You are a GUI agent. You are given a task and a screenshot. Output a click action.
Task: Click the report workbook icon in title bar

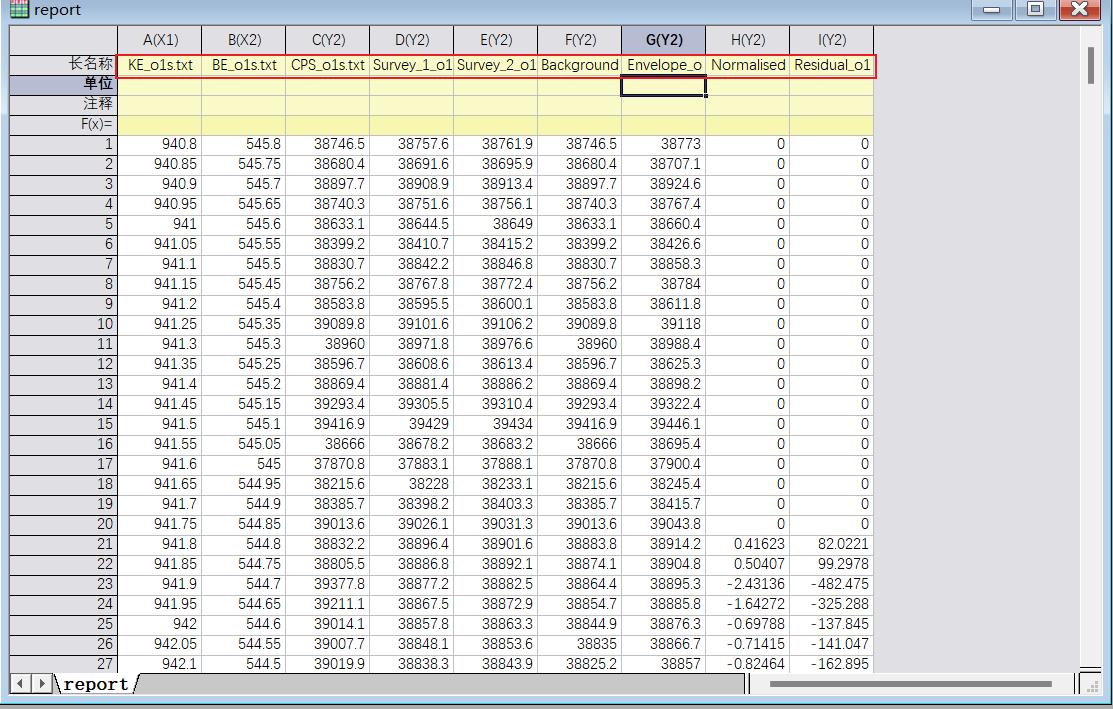point(19,9)
